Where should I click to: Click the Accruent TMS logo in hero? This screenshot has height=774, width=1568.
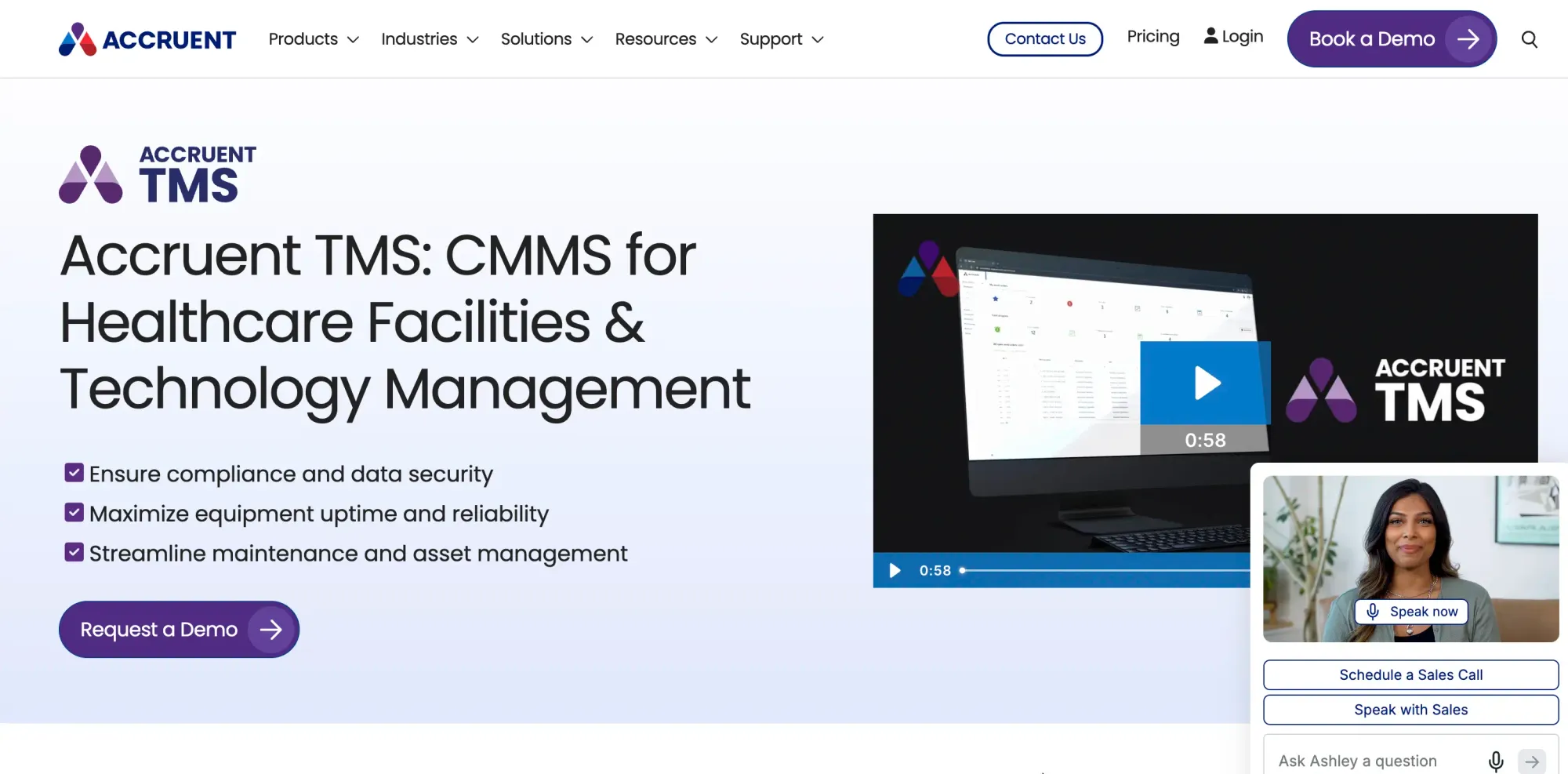click(x=158, y=175)
